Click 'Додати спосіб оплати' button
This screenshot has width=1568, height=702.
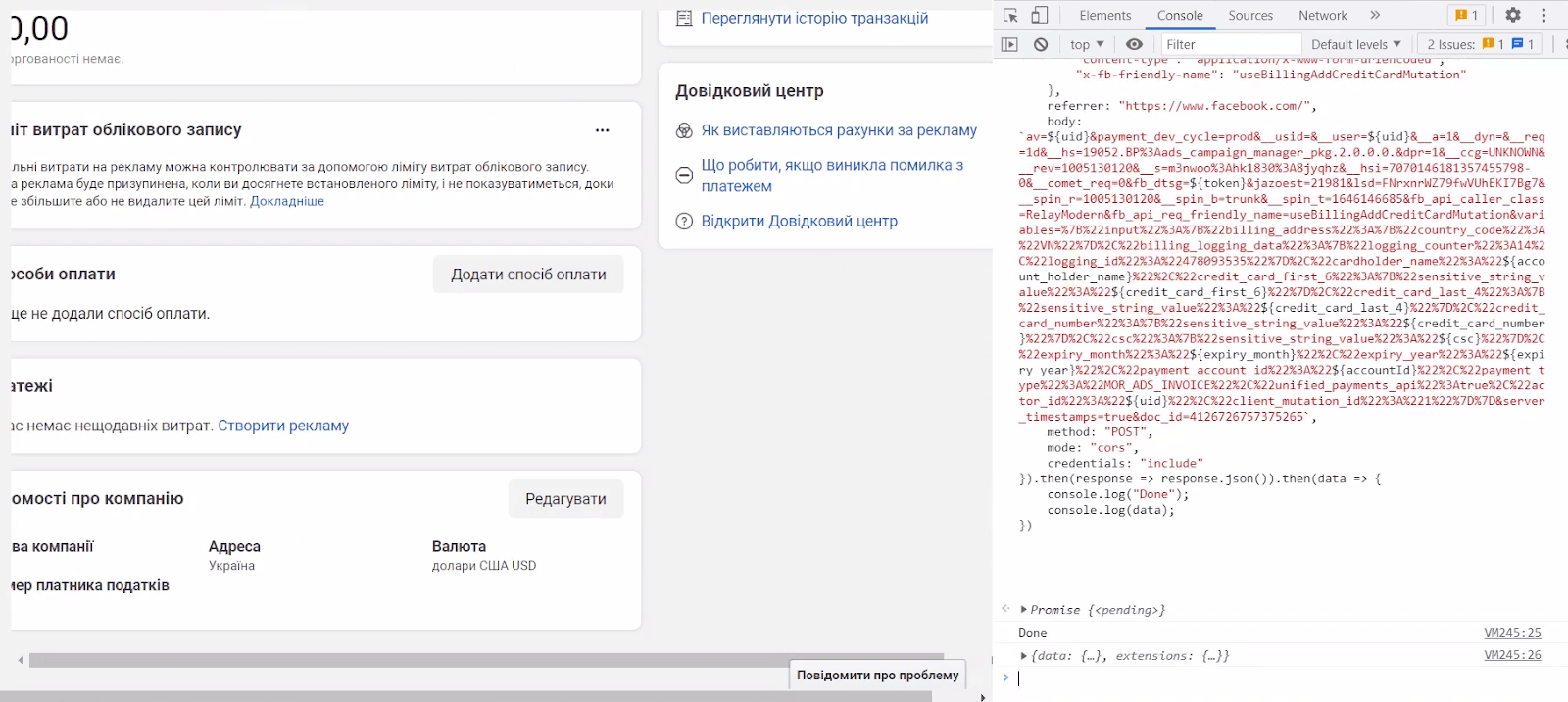tap(528, 275)
